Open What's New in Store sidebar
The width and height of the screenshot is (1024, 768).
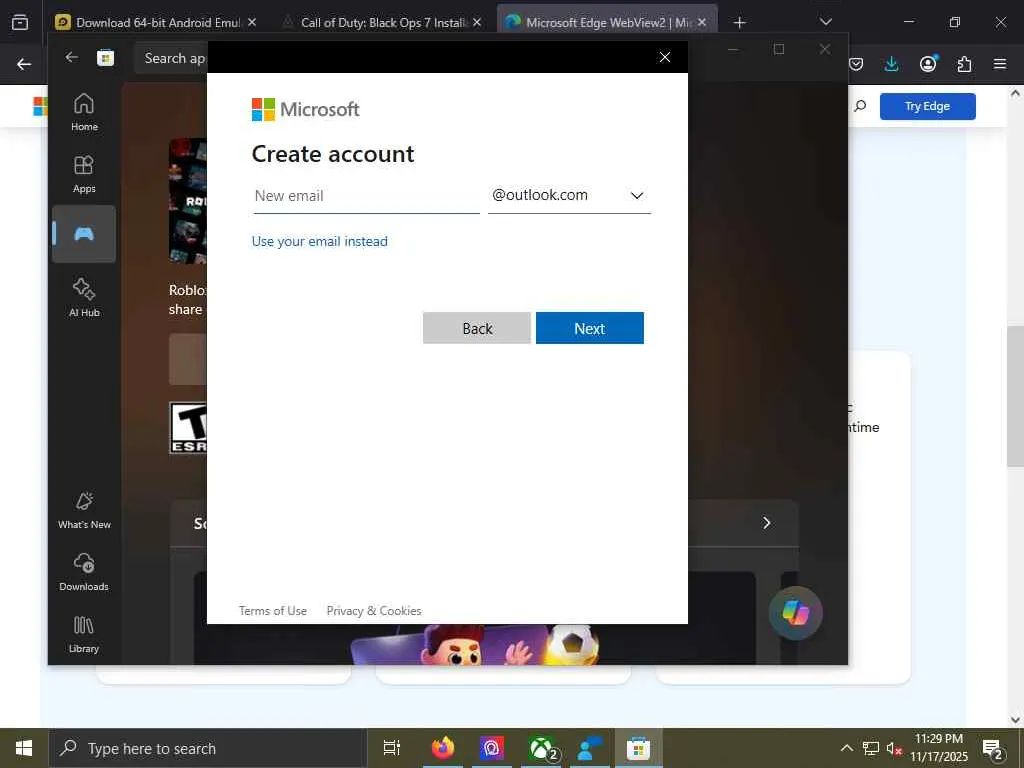84,510
